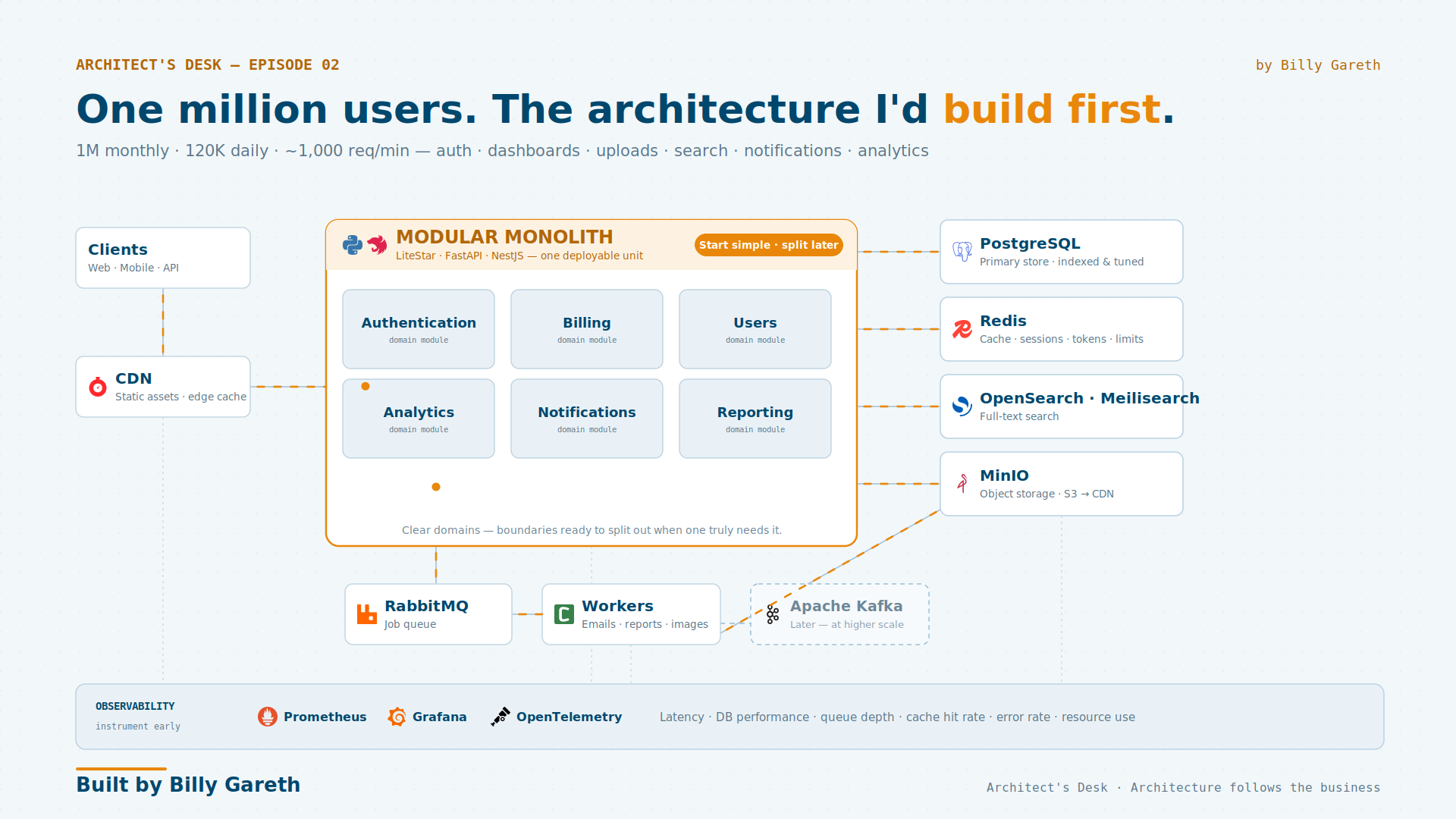Viewport: 1456px width, 819px height.
Task: Click Cache · sessions · tokens · limits text
Action: [x=1062, y=339]
